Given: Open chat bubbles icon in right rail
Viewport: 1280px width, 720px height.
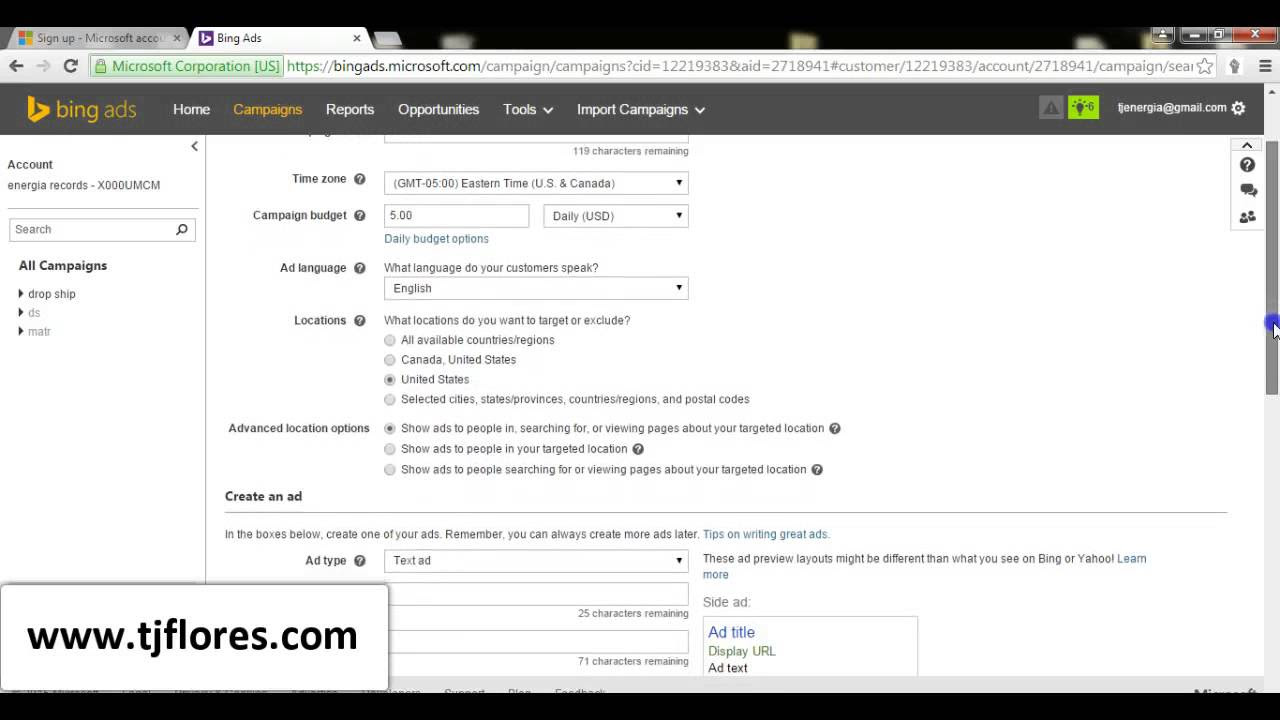Looking at the screenshot, I should coord(1248,190).
